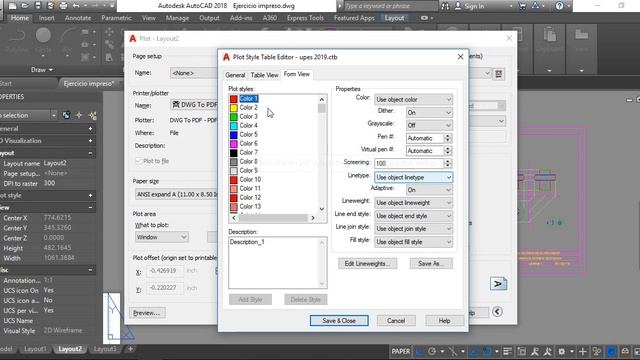Click Cancel in Plot Style Table Editor
This screenshot has width=640, height=360.
[396, 321]
